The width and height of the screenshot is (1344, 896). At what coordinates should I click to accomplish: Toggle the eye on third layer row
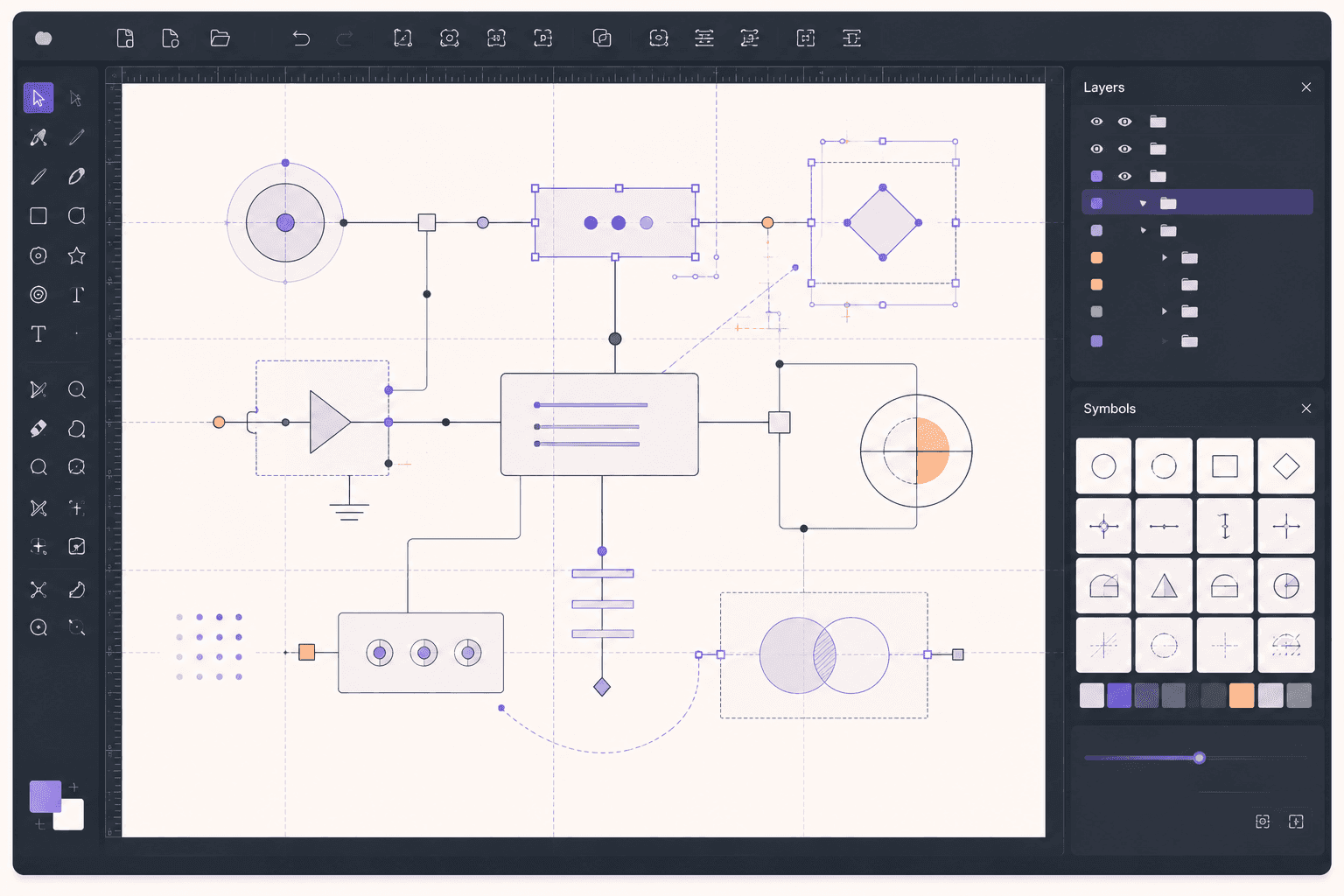[x=1125, y=176]
